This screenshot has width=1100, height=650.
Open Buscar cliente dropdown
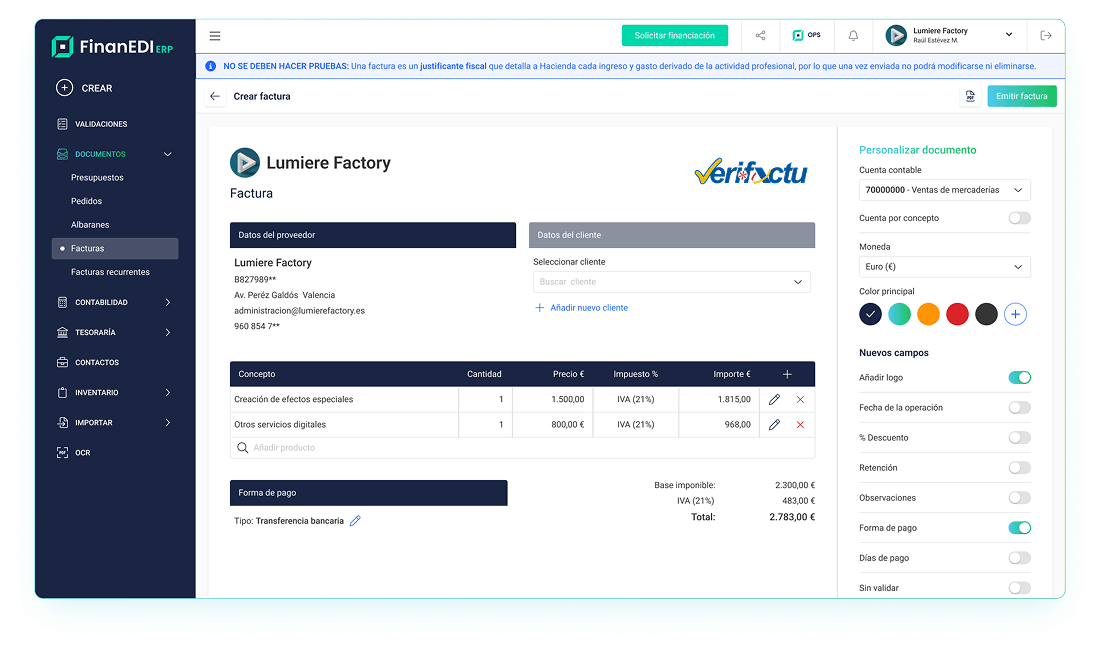671,282
